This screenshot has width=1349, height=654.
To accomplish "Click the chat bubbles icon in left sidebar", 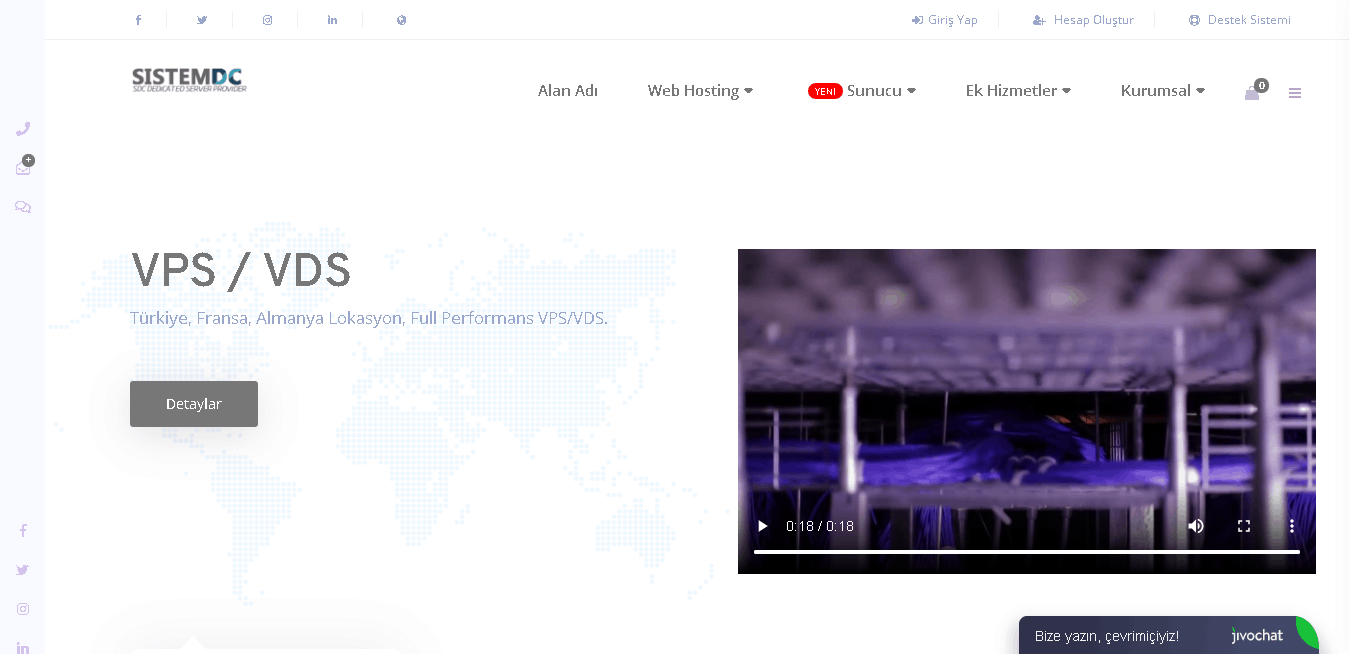I will coord(23,207).
